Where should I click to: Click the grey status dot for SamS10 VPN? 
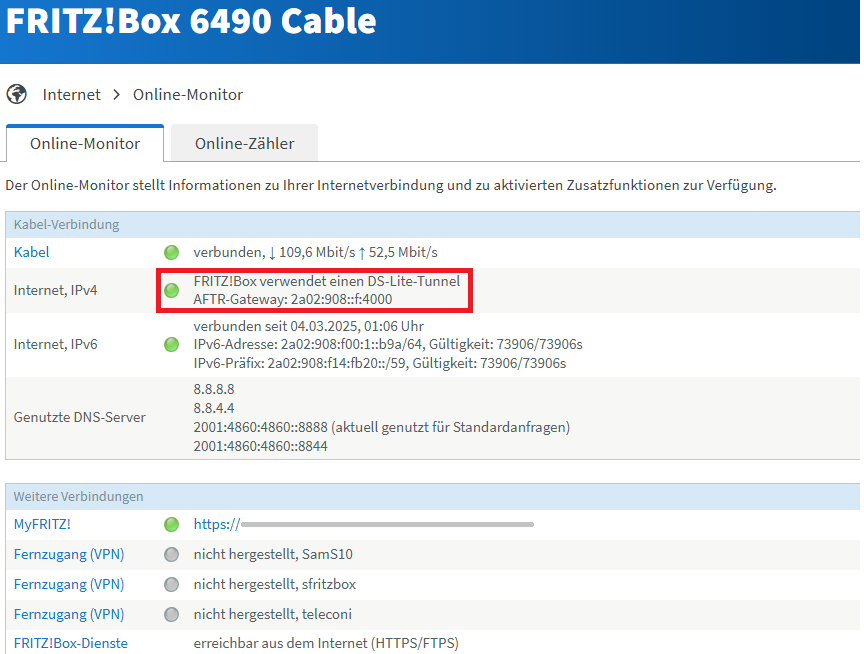click(x=171, y=554)
